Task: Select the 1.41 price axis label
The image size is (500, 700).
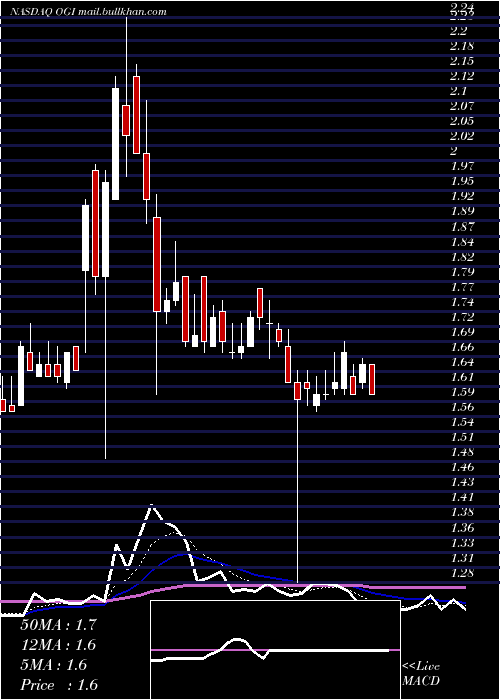Action: (462, 497)
